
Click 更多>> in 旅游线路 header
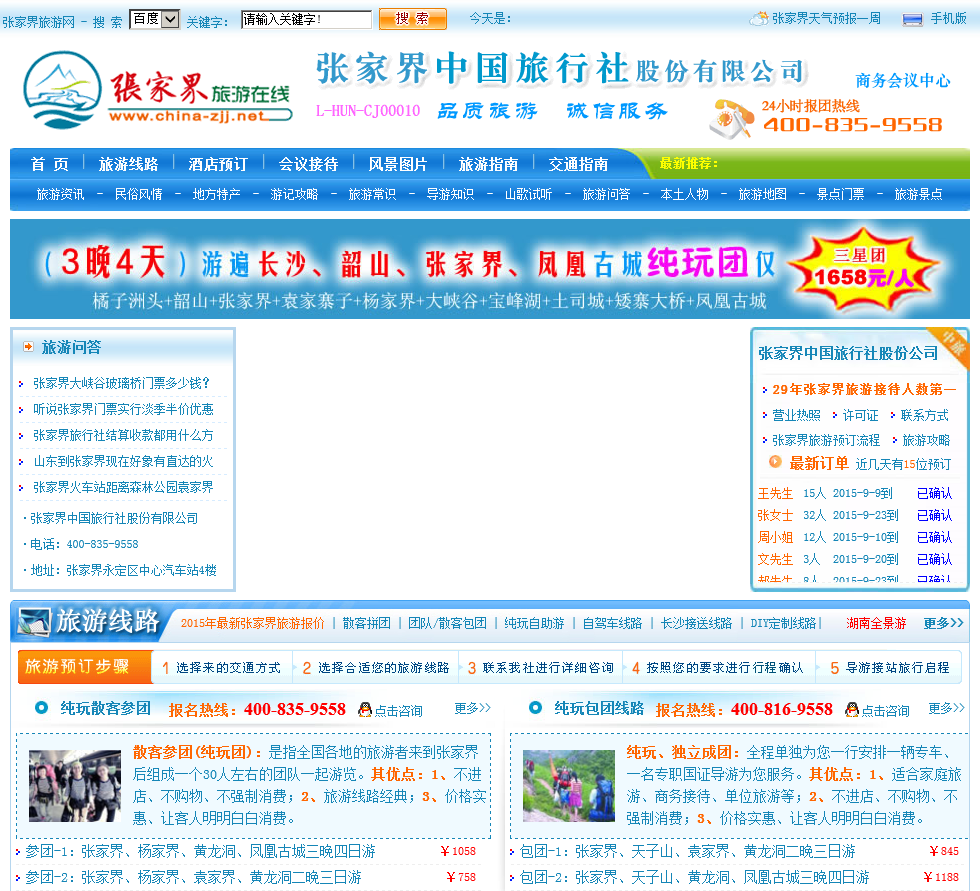tap(944, 623)
